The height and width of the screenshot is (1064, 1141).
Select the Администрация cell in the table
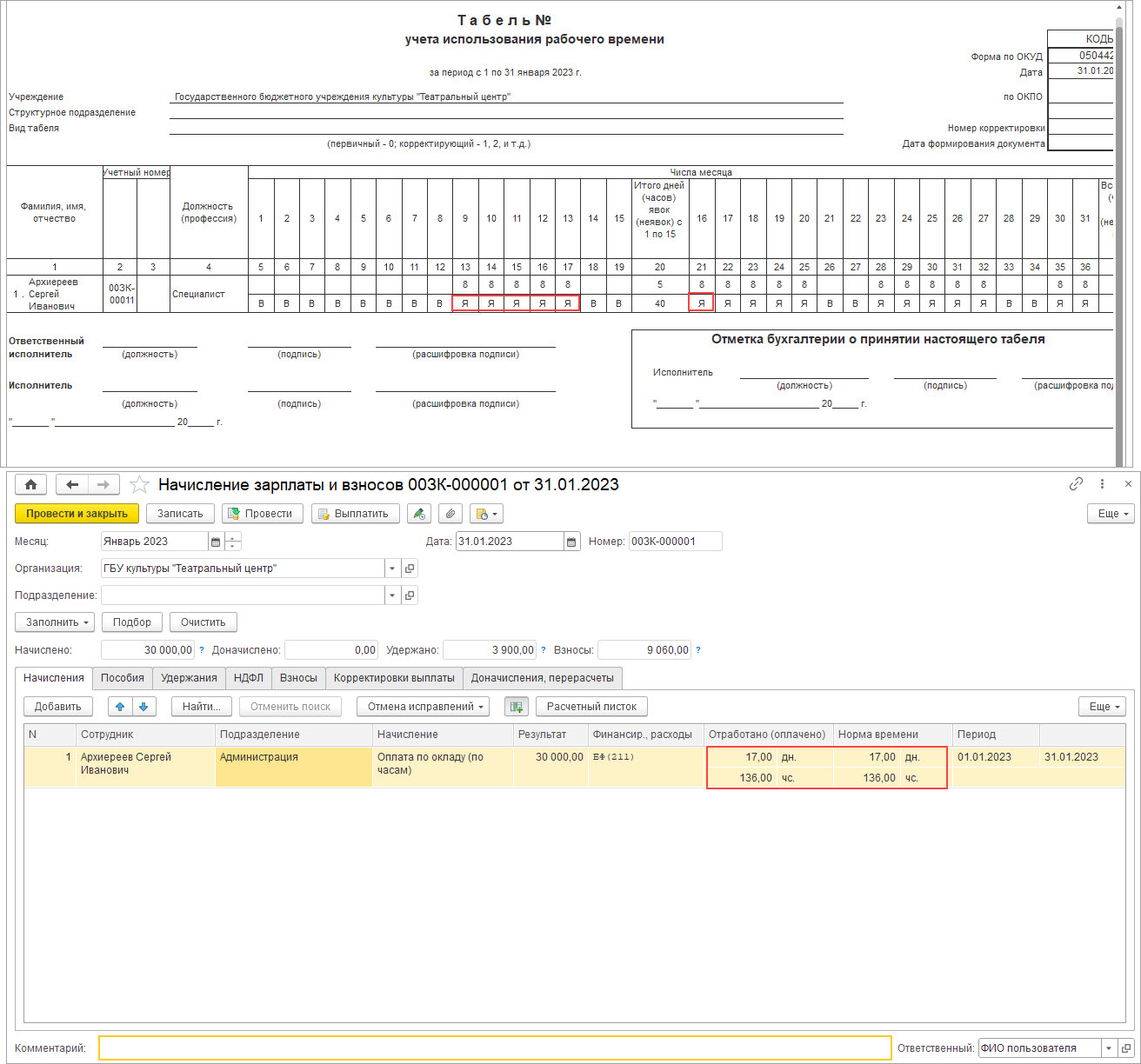294,767
